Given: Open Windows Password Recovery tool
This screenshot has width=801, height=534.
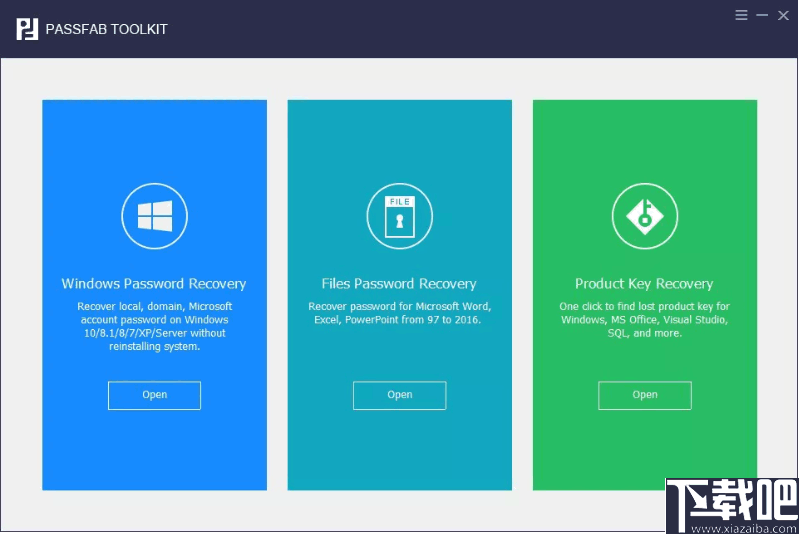Looking at the screenshot, I should (x=154, y=395).
